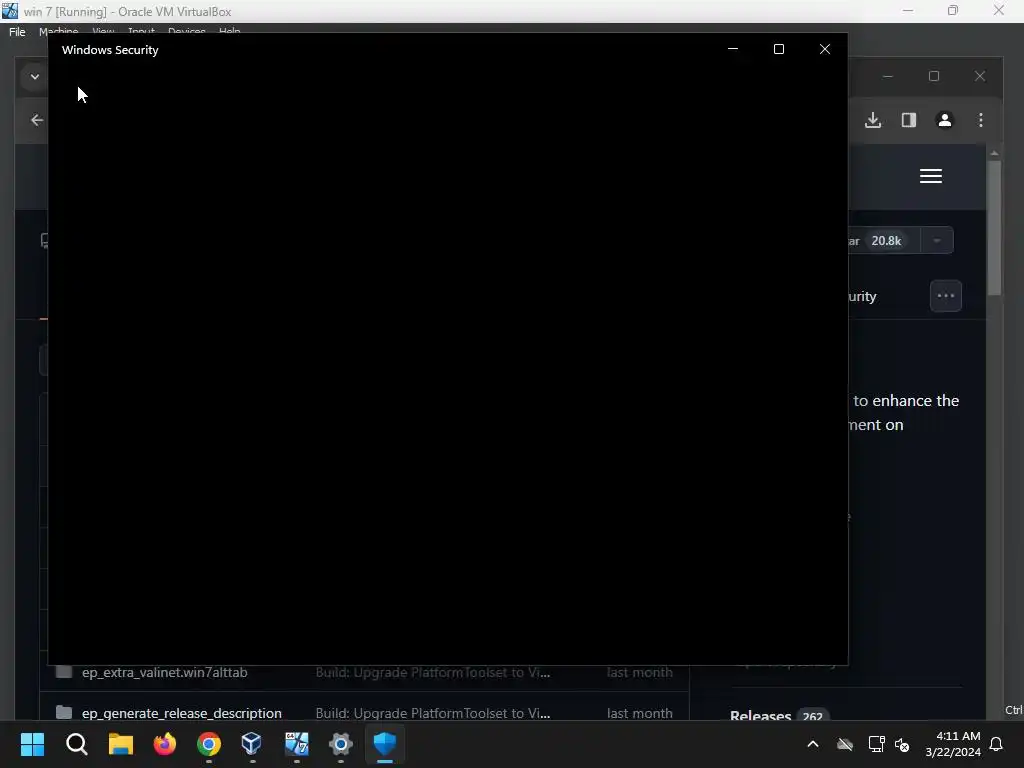The width and height of the screenshot is (1024, 768).
Task: Open Chrome profile avatar
Action: [945, 120]
